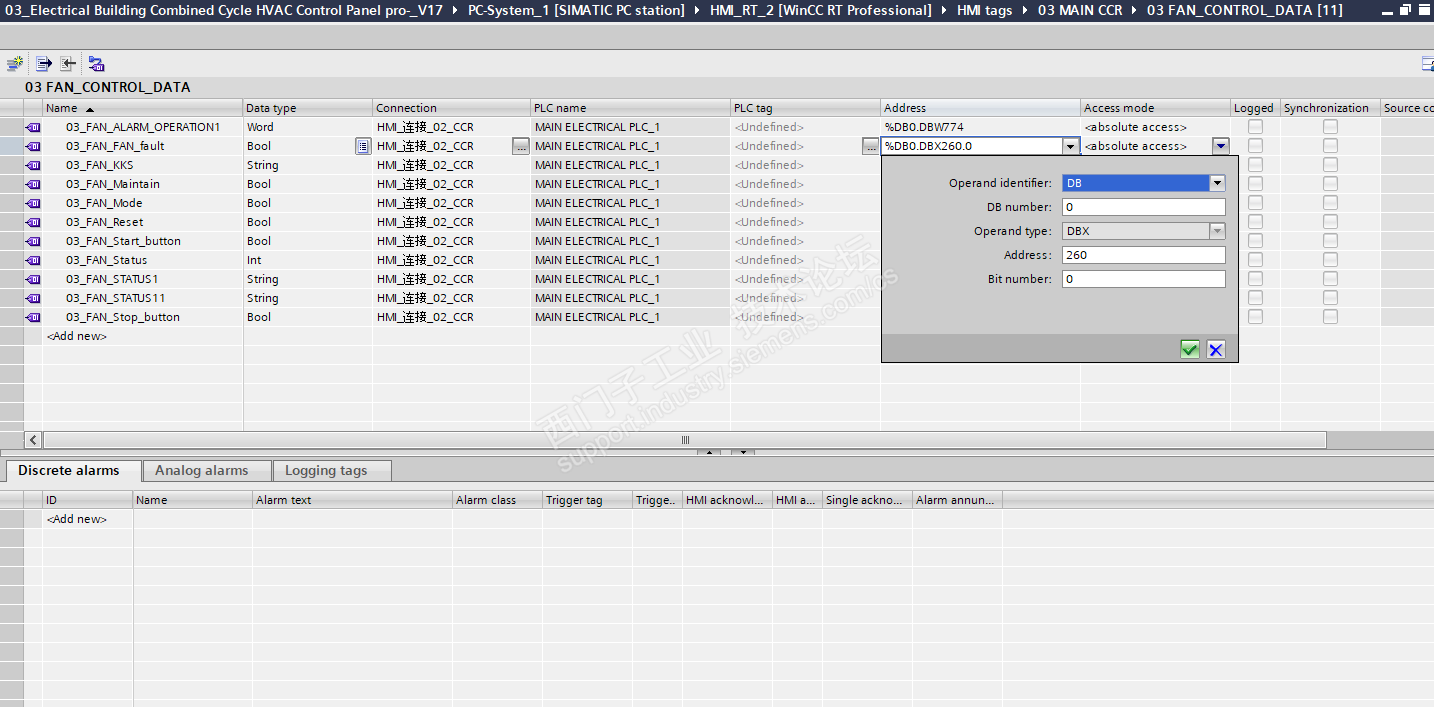This screenshot has height=707, width=1434.
Task: Click PC-System_1 breadcrumb item
Action: (576, 10)
